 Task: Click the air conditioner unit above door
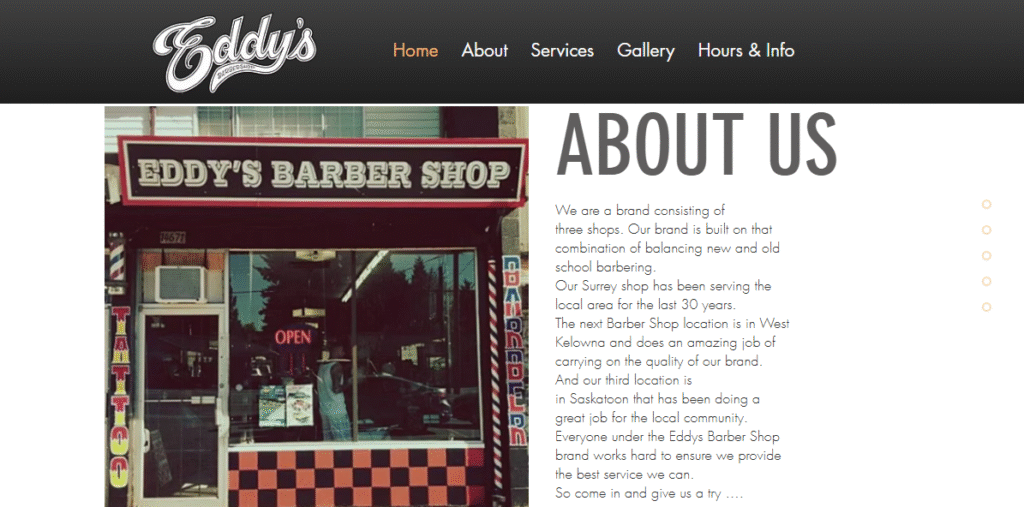(x=180, y=284)
